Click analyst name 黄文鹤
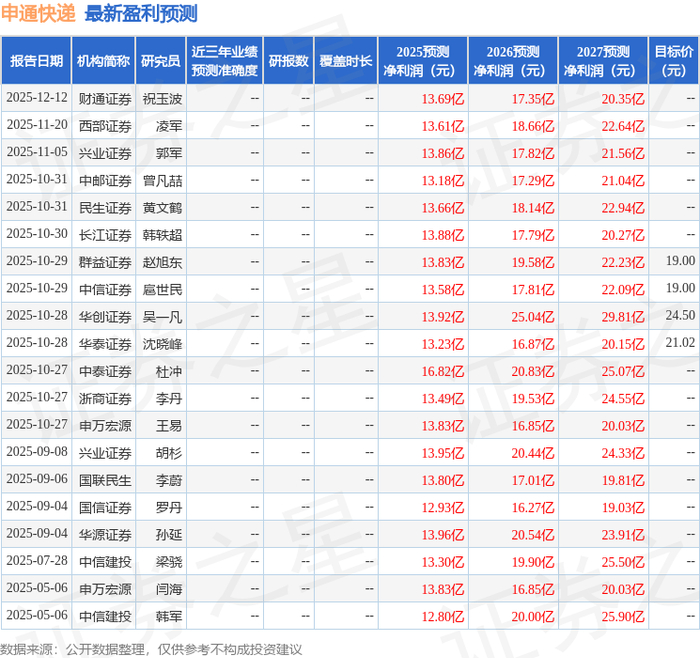The height and width of the screenshot is (658, 700). coord(162,208)
